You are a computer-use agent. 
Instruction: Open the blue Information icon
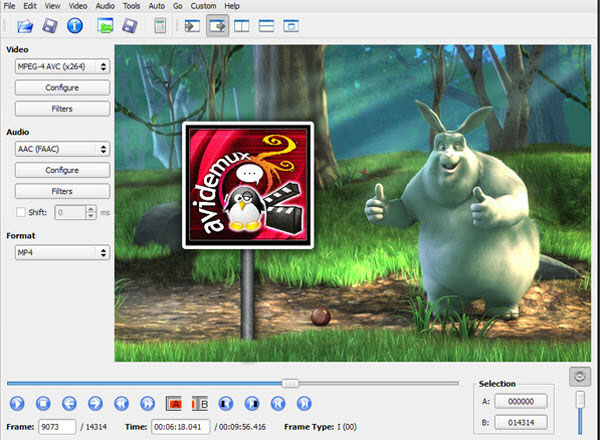click(x=74, y=25)
